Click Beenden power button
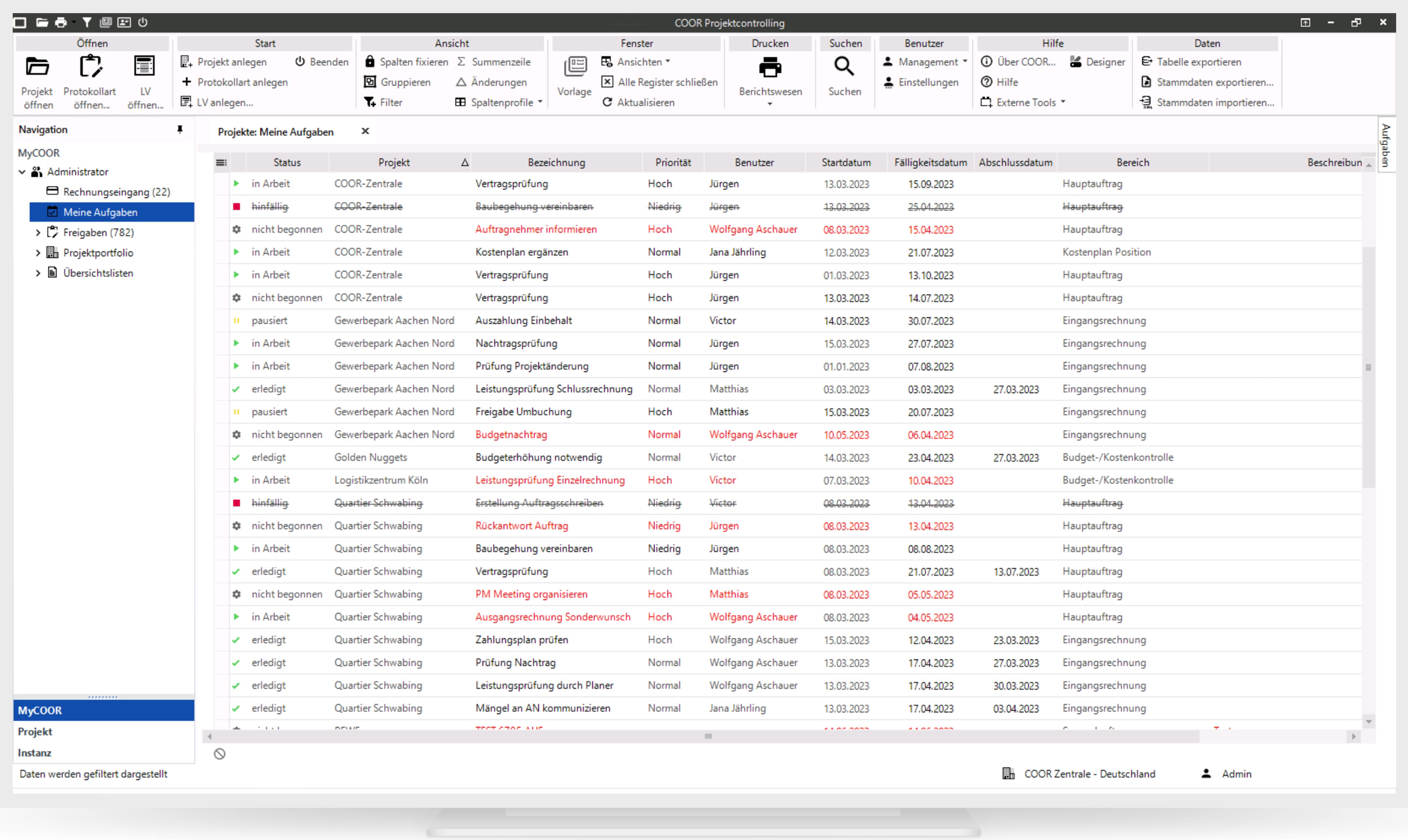 point(321,62)
